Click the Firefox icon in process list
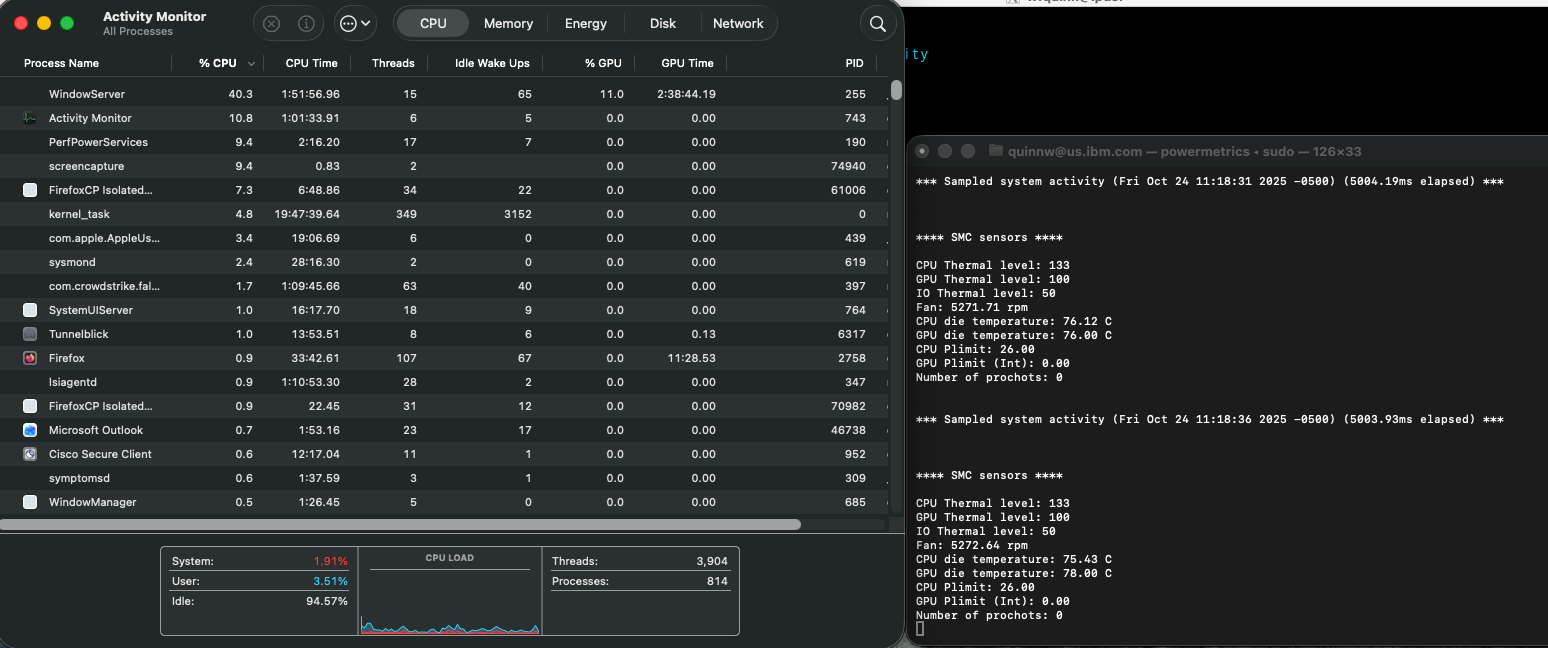Viewport: 1548px width, 648px height. [30, 358]
